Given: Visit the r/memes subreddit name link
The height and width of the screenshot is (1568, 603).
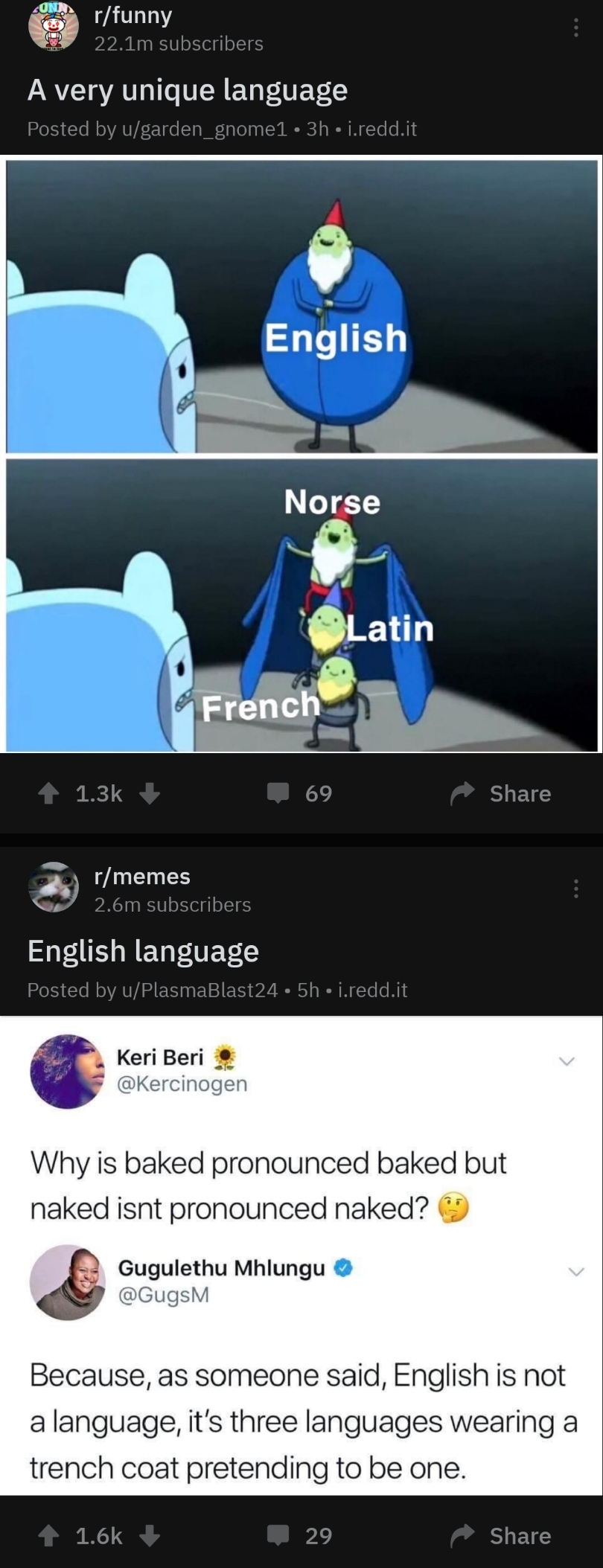Looking at the screenshot, I should [142, 876].
